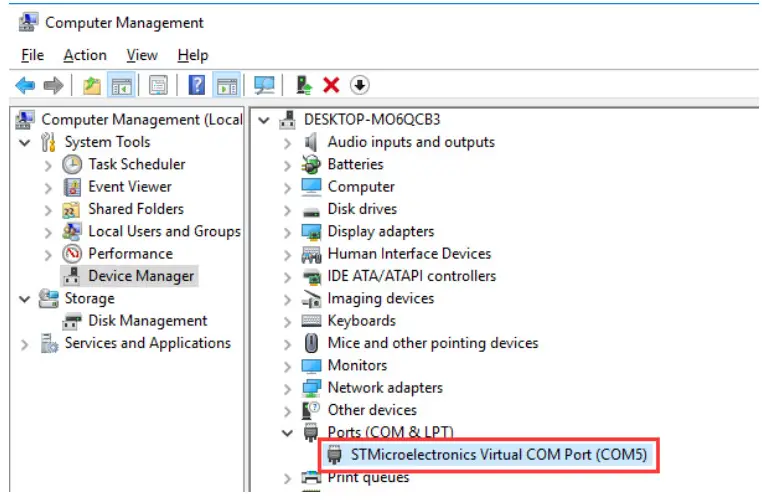Click the Network adapters category icon
Viewport: 762px width, 504px height.
[x=311, y=388]
